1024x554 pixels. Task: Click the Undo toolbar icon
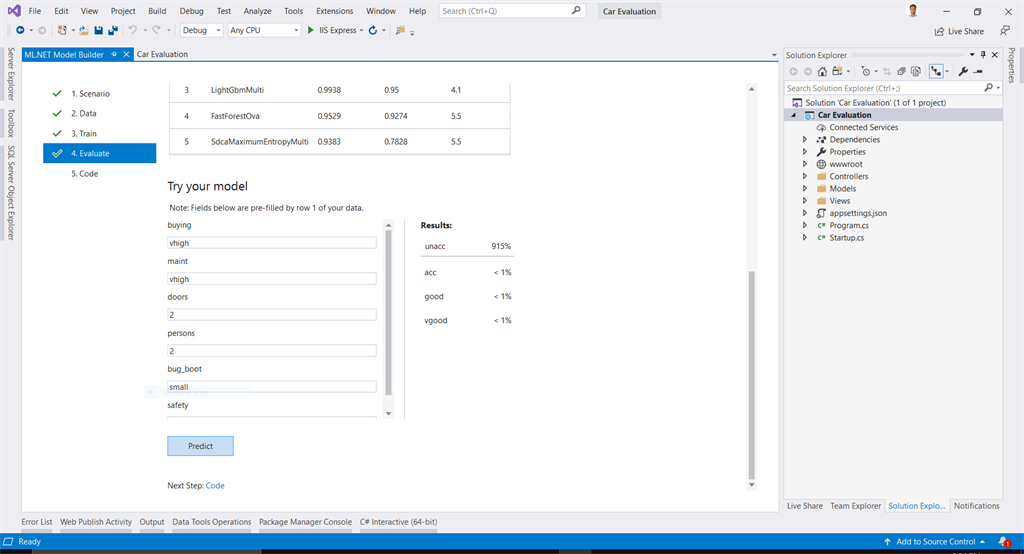pyautogui.click(x=133, y=30)
